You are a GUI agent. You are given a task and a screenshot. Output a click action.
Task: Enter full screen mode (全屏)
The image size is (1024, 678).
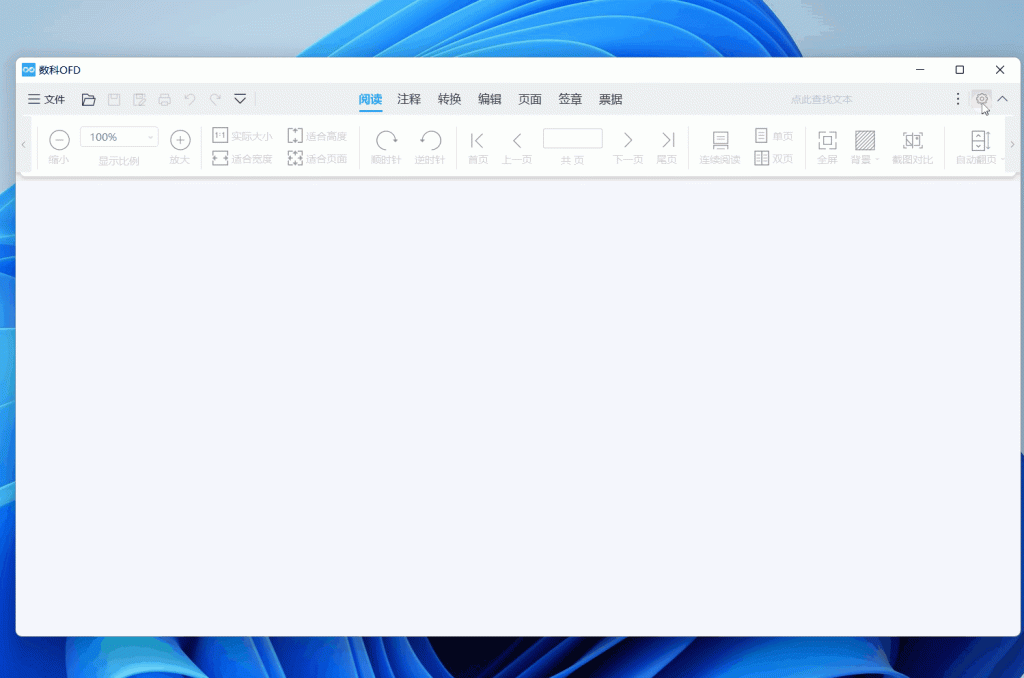coord(827,140)
